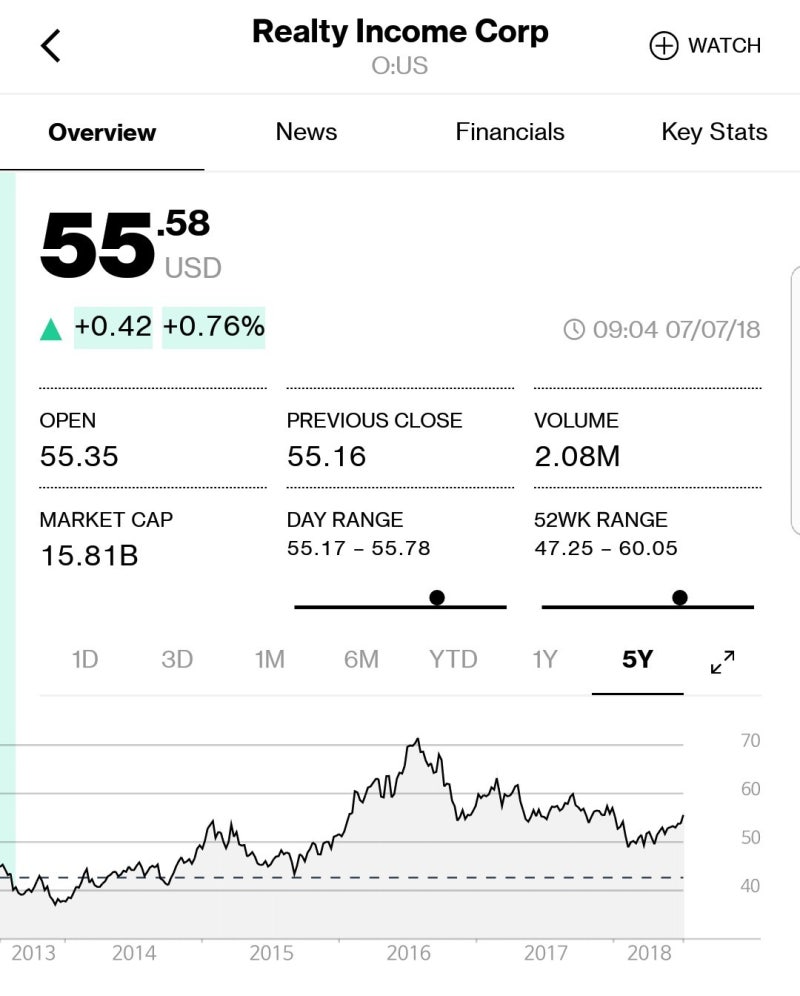
Task: Go to the Key Stats tab
Action: pos(714,132)
